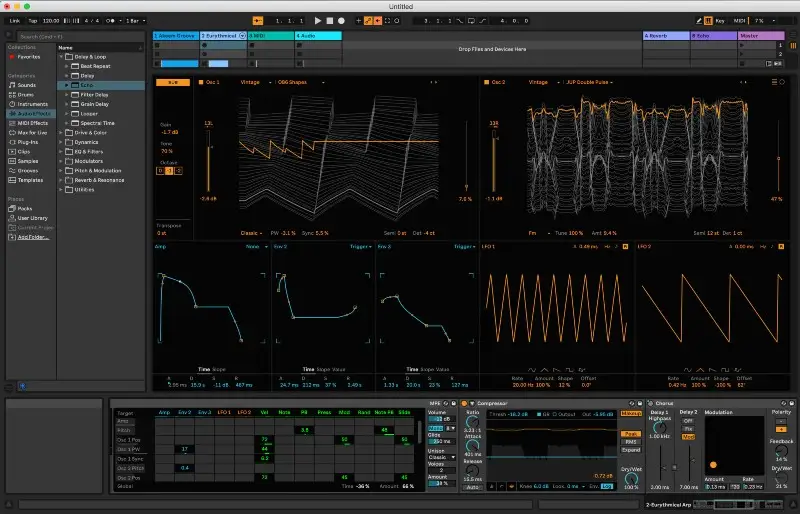
Task: Click the Chorus device activator icon
Action: 650,403
